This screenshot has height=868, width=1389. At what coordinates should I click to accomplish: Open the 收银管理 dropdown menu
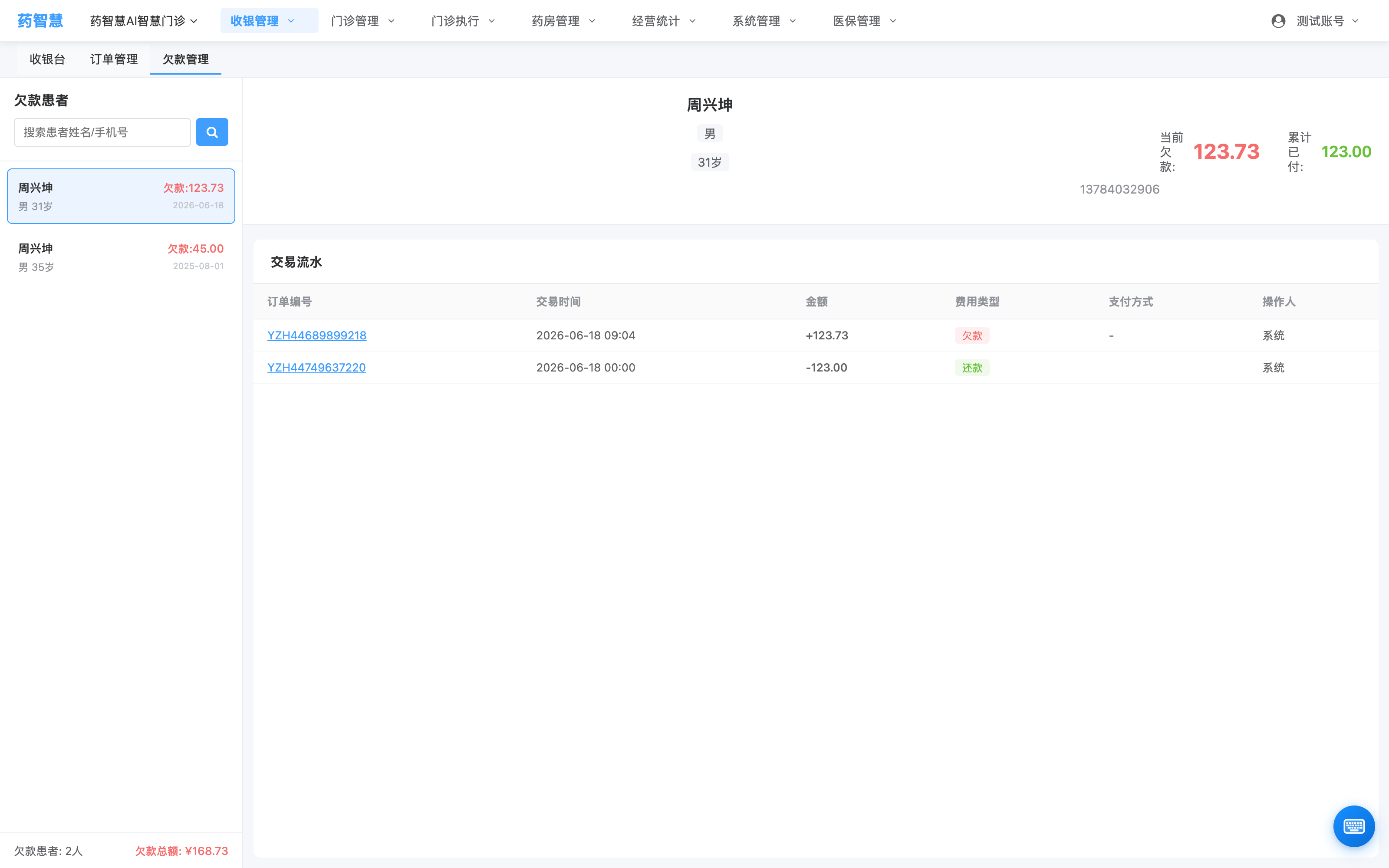pyautogui.click(x=269, y=21)
